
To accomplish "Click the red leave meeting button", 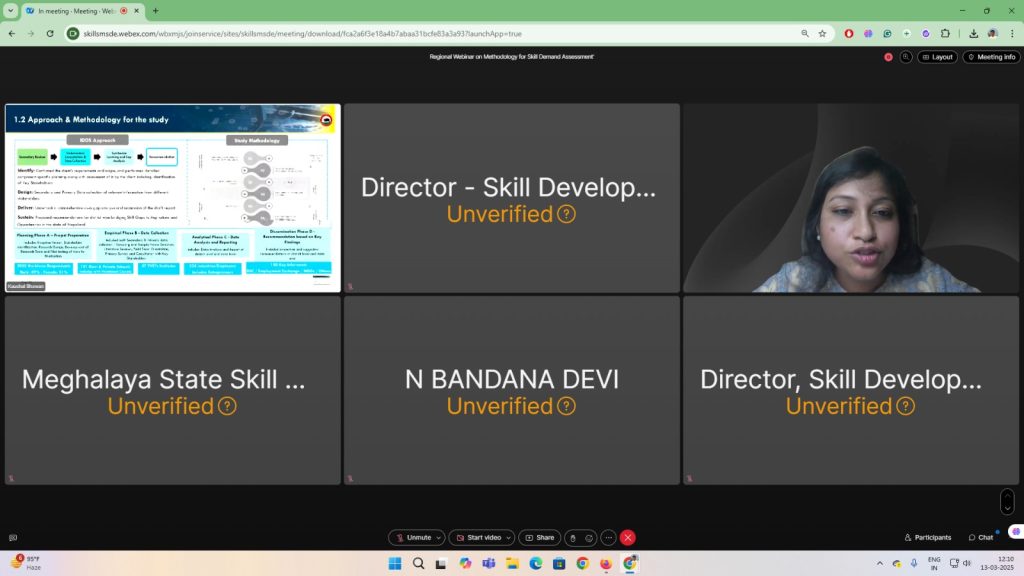I will click(x=628, y=537).
